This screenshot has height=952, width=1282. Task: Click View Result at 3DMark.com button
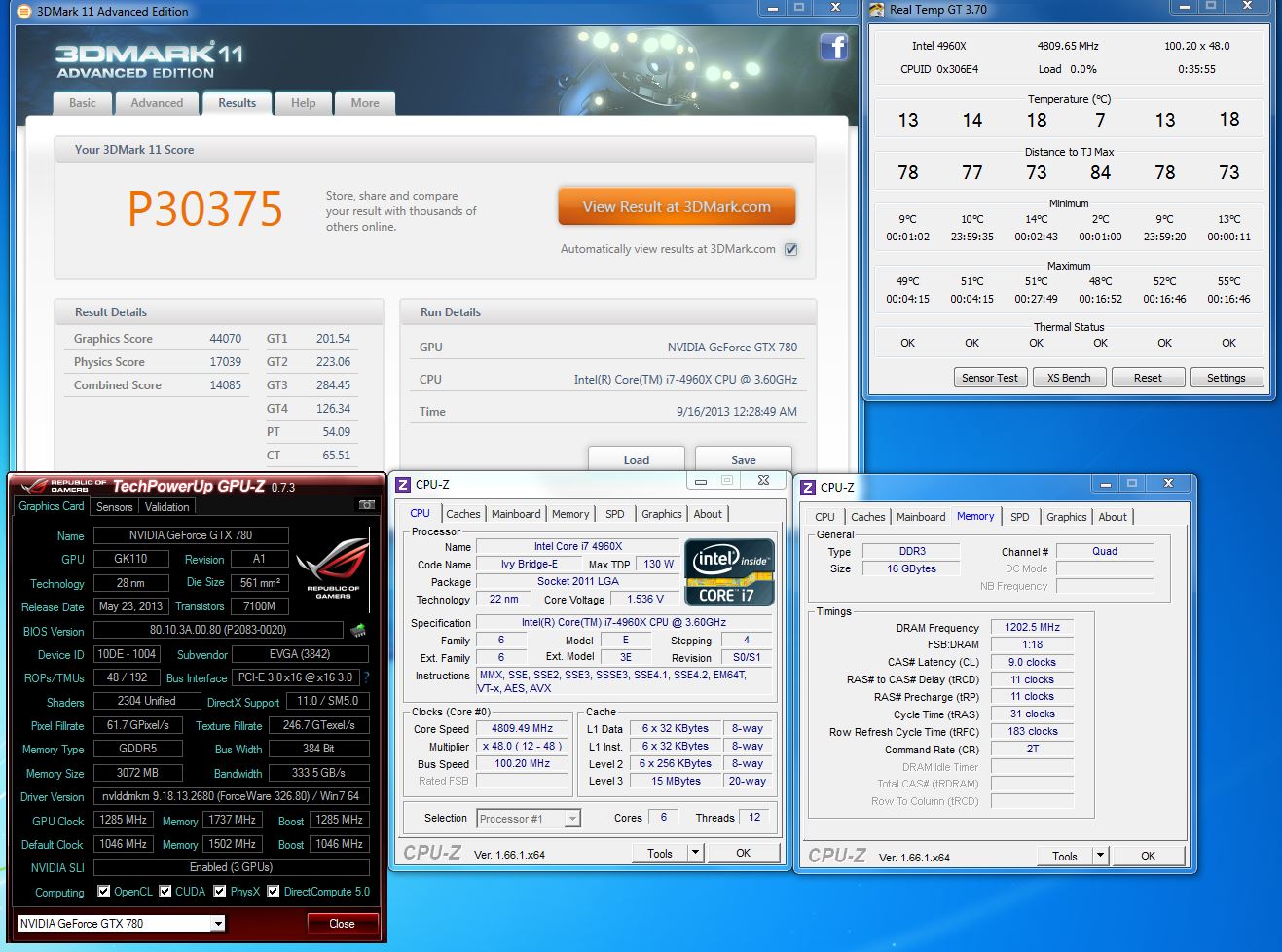coord(677,206)
